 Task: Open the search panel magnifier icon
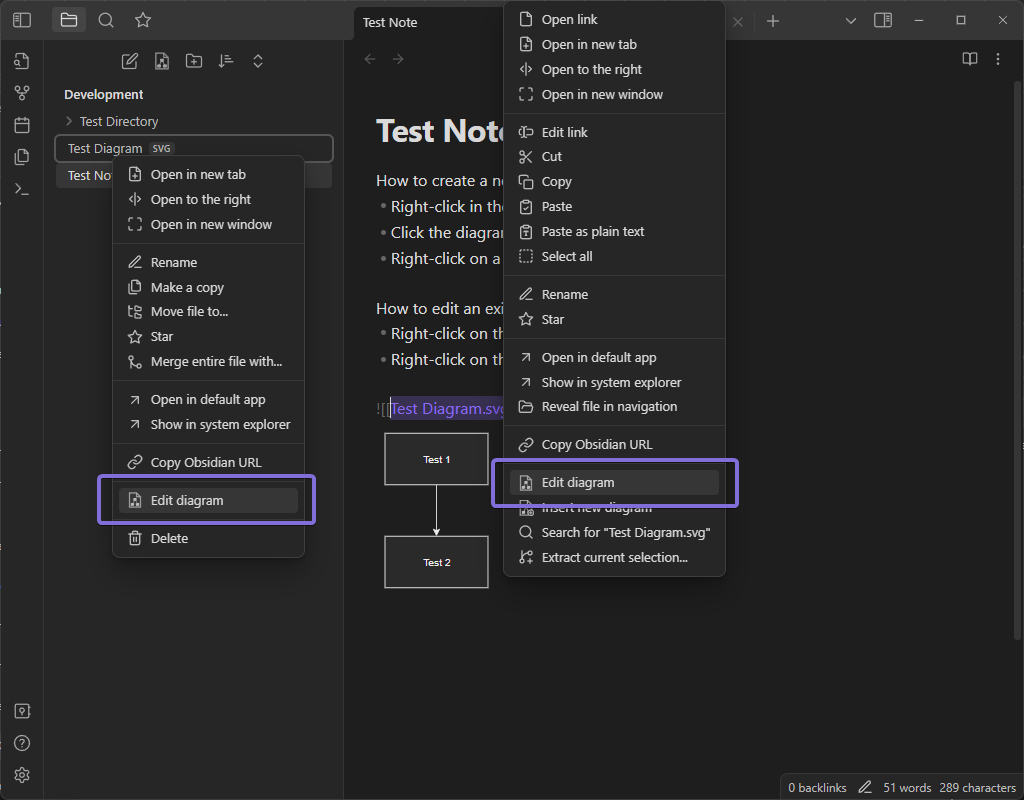click(106, 20)
